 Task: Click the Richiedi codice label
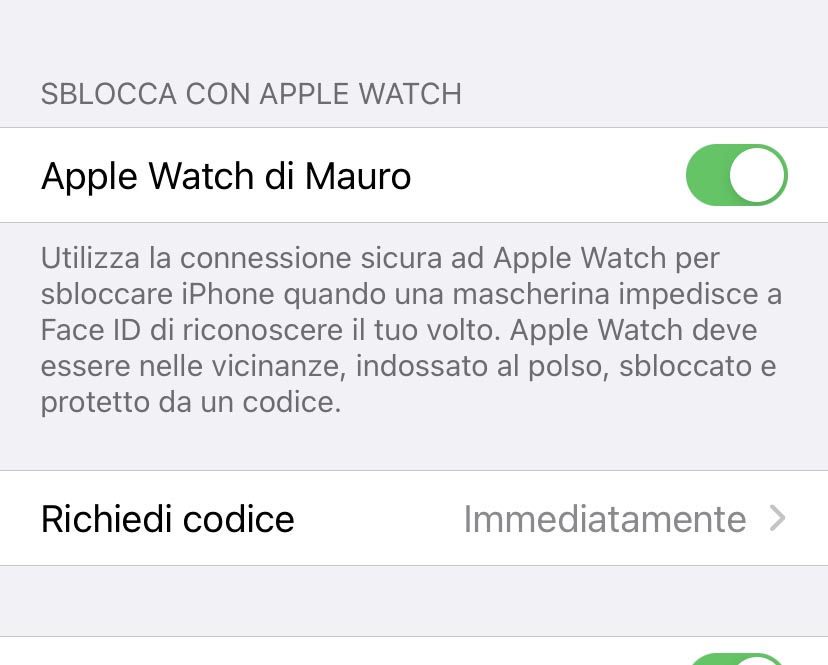click(167, 519)
